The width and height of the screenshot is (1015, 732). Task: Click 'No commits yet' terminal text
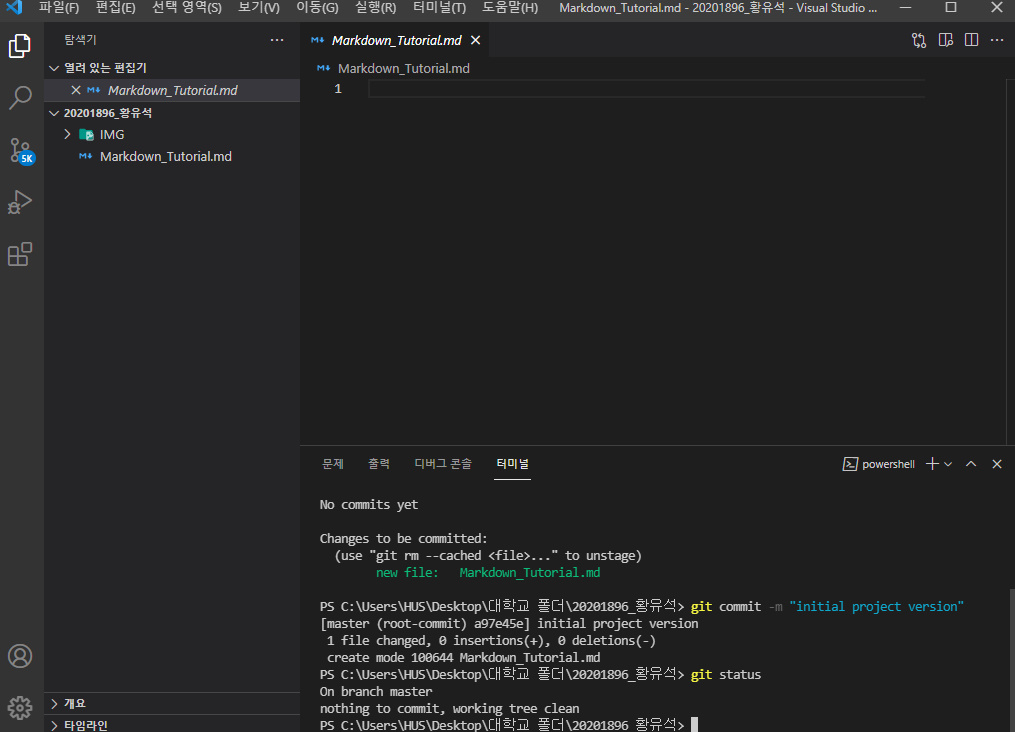(369, 505)
